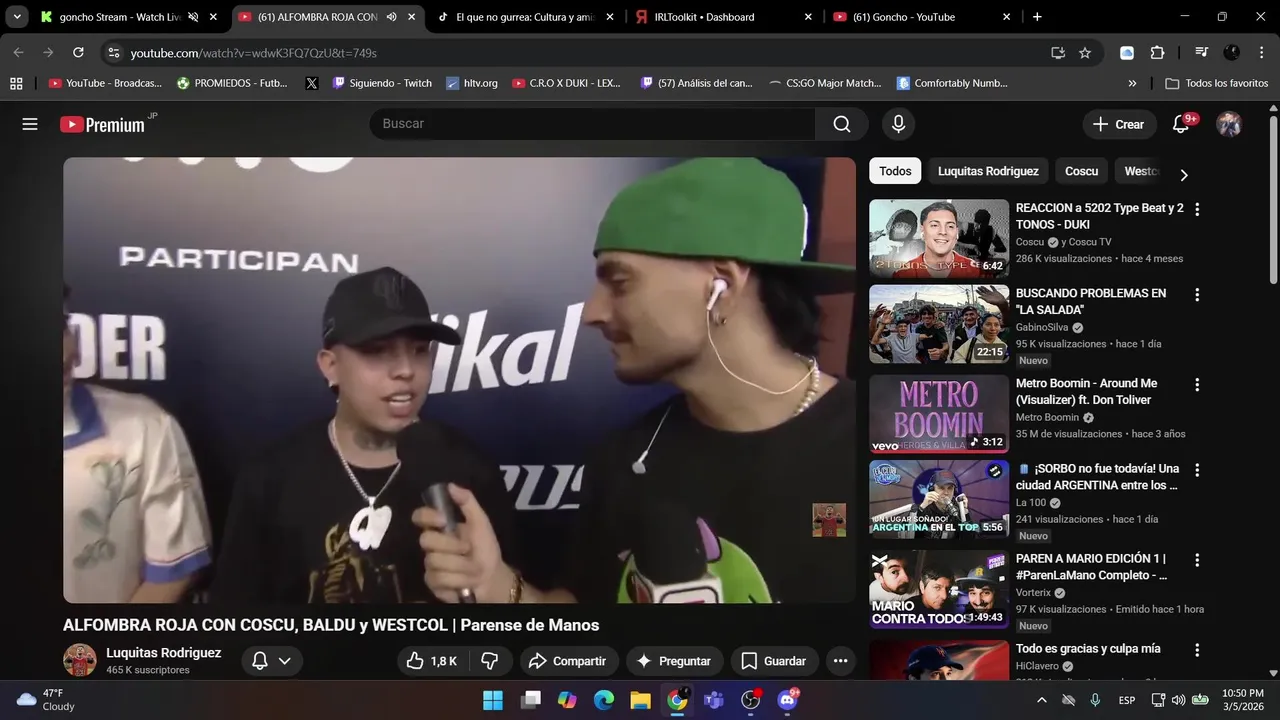Expand Chrome tab search dropdown
The height and width of the screenshot is (720, 1280).
click(x=17, y=17)
